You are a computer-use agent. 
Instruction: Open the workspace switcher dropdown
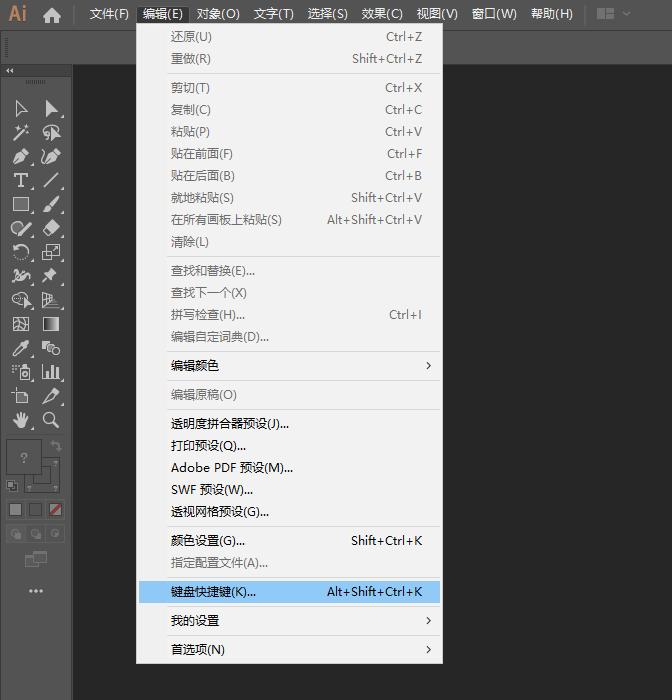coord(614,14)
